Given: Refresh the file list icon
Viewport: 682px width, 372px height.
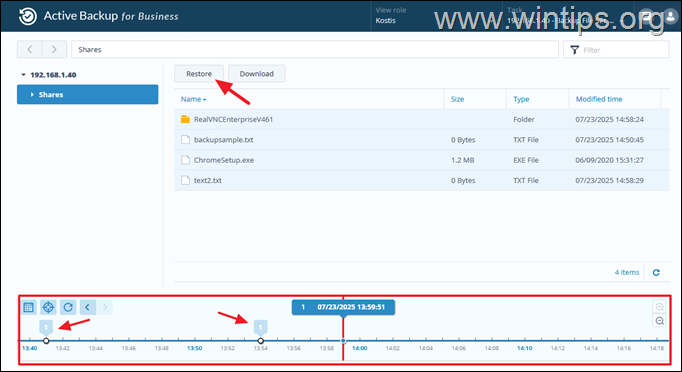Looking at the screenshot, I should (x=656, y=272).
